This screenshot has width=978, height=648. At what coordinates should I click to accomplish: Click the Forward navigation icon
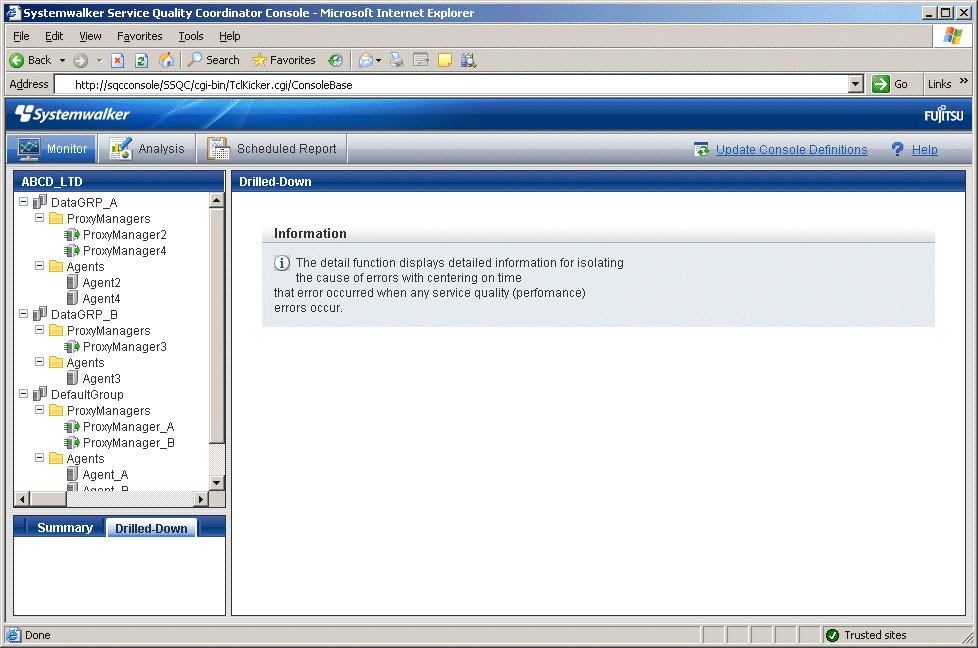80,60
